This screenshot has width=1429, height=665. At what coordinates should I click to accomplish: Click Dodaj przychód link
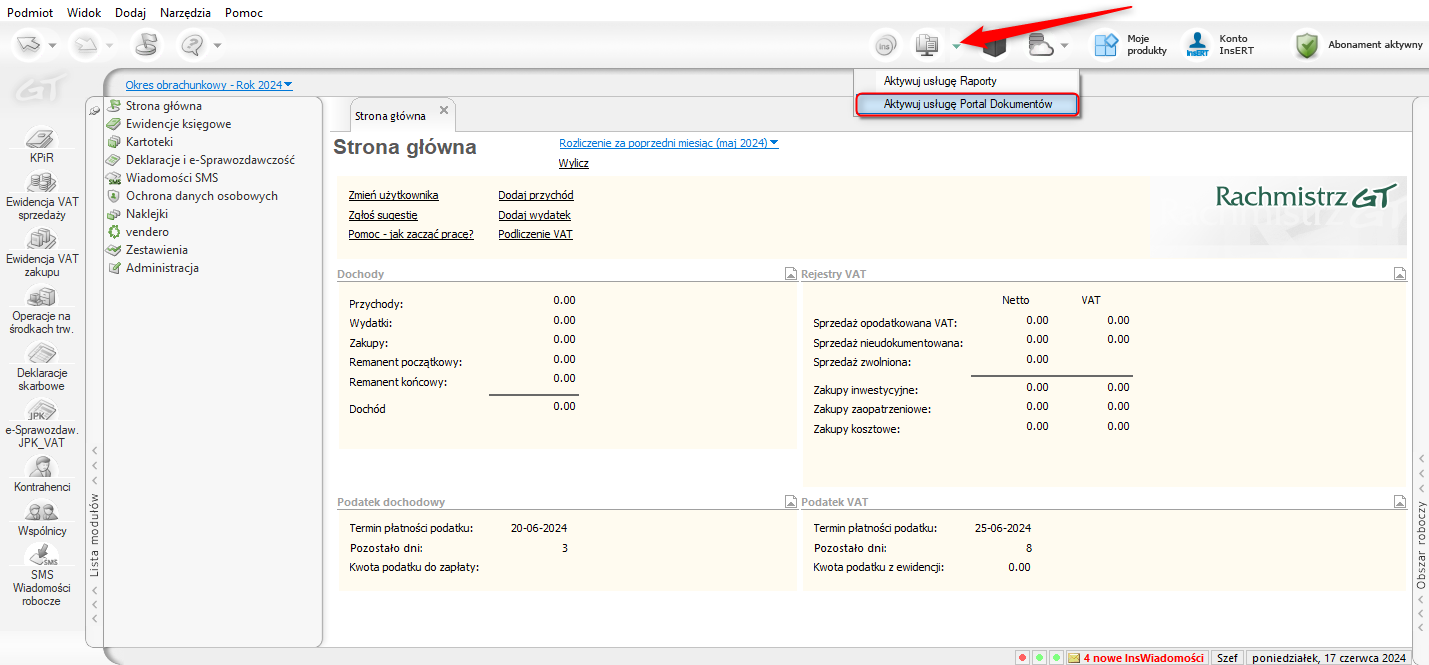click(536, 195)
